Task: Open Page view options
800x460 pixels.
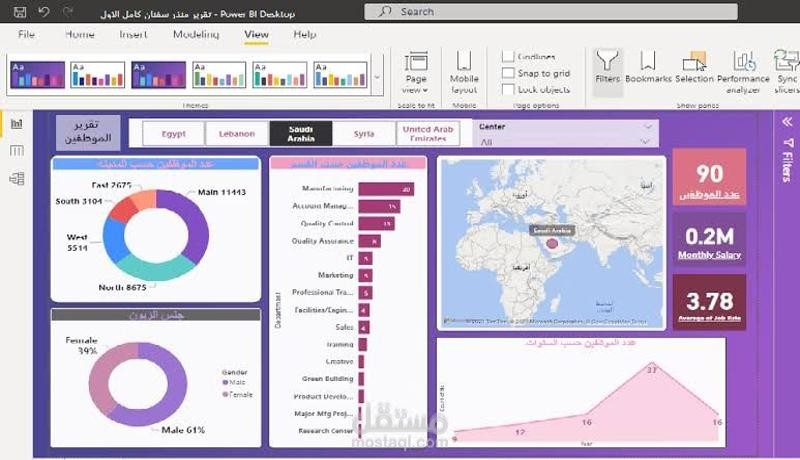Action: coord(416,72)
